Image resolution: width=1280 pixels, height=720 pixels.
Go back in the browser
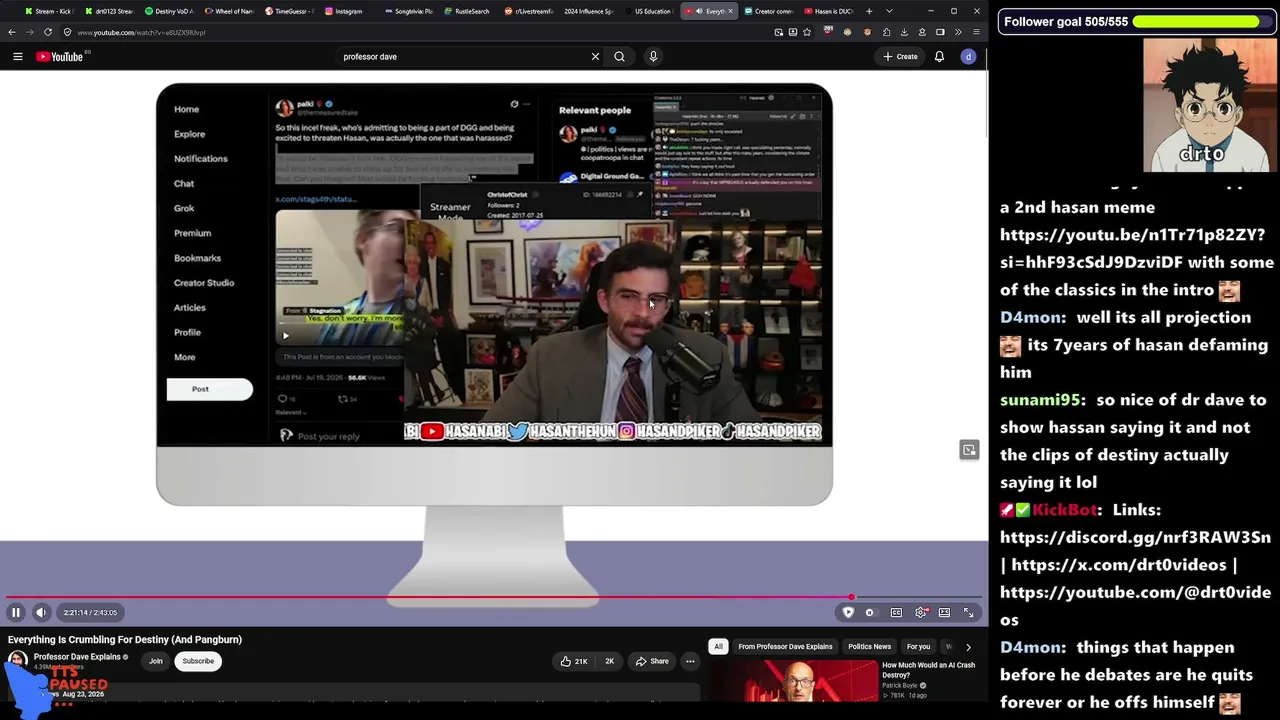click(12, 32)
